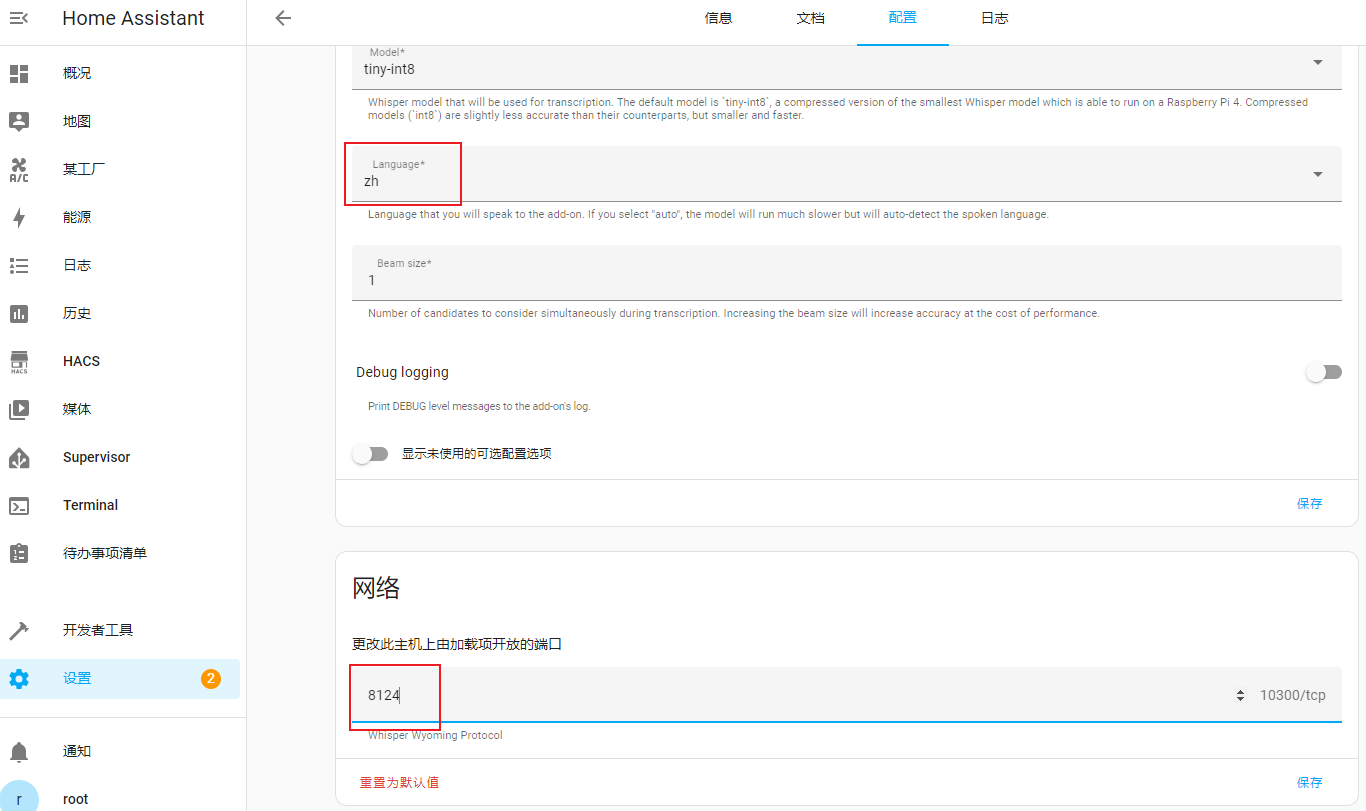Open the Model tiny-int8 combo box
1366x811 pixels.
coord(847,67)
